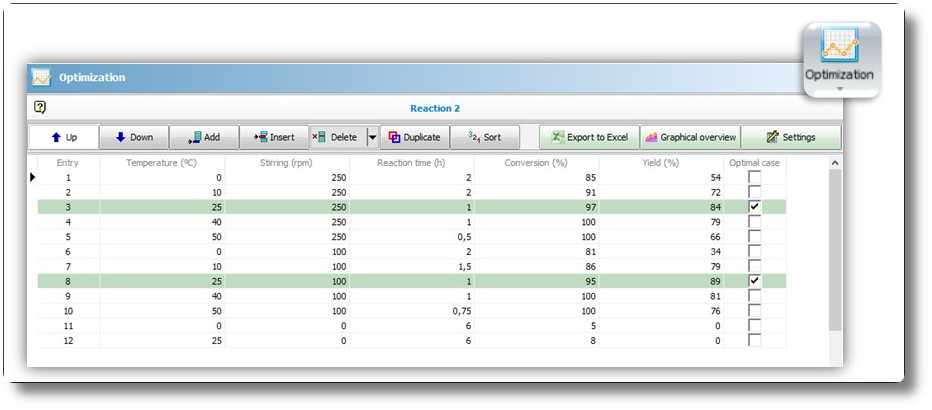Screen dimensions: 932x410
Task: Check Optimal case for entry 9
Action: (x=754, y=295)
